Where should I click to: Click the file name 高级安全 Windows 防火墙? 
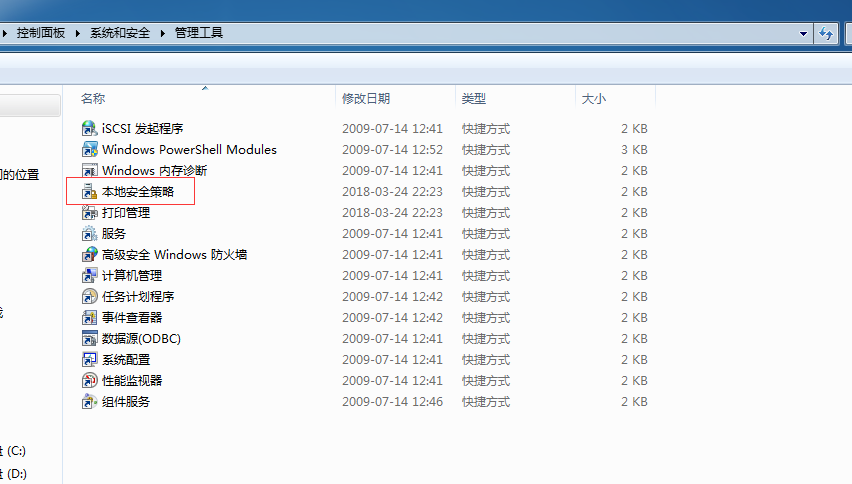click(x=174, y=255)
